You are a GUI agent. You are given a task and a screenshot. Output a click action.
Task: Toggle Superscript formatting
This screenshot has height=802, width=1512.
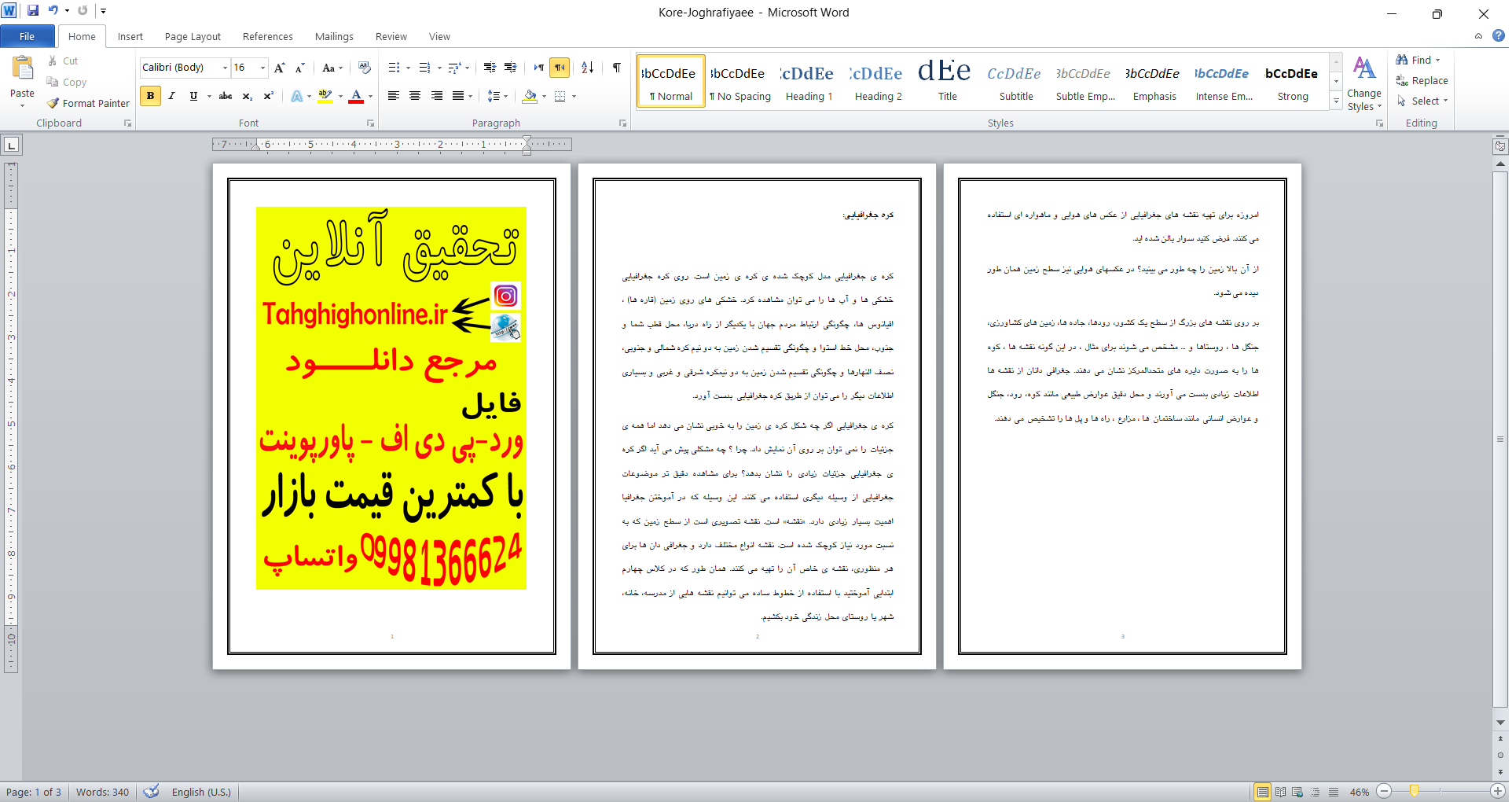pos(268,96)
